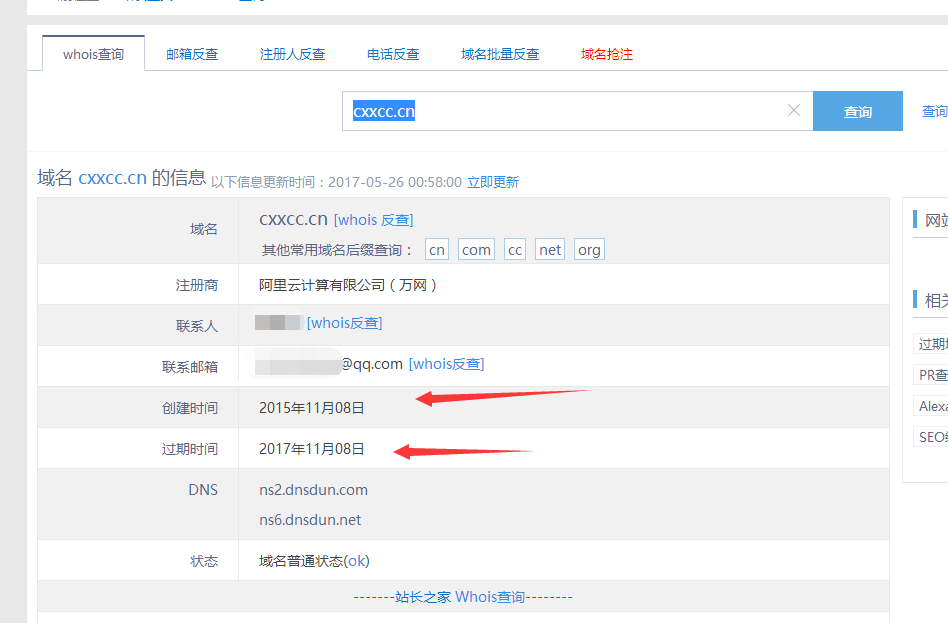Open the cxxcc.cn link in page heading
The height and width of the screenshot is (623, 948).
pos(112,178)
